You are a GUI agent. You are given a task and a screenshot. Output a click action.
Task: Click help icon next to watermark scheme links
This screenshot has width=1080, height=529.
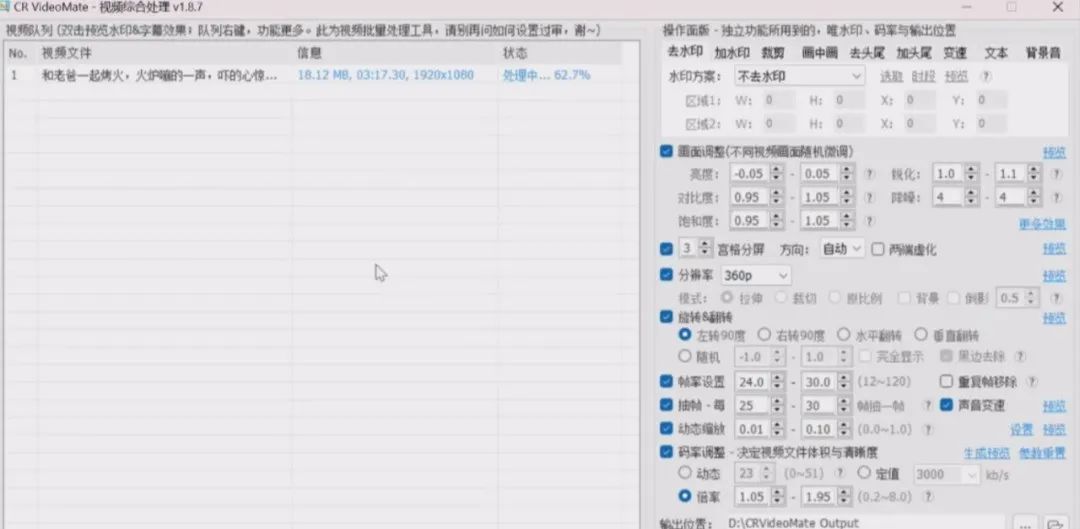986,76
